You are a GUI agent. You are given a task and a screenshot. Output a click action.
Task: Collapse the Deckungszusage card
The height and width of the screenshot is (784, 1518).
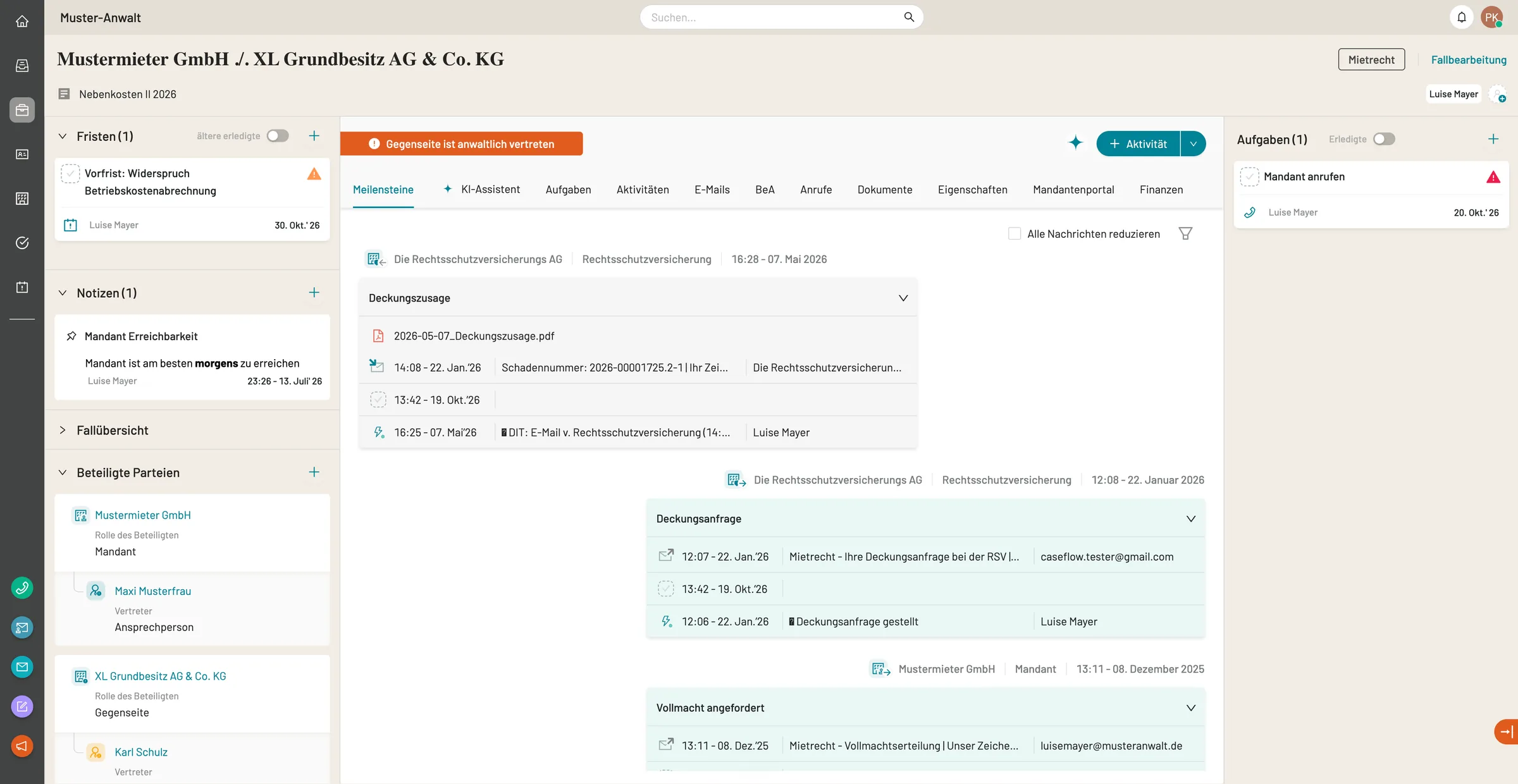tap(903, 298)
